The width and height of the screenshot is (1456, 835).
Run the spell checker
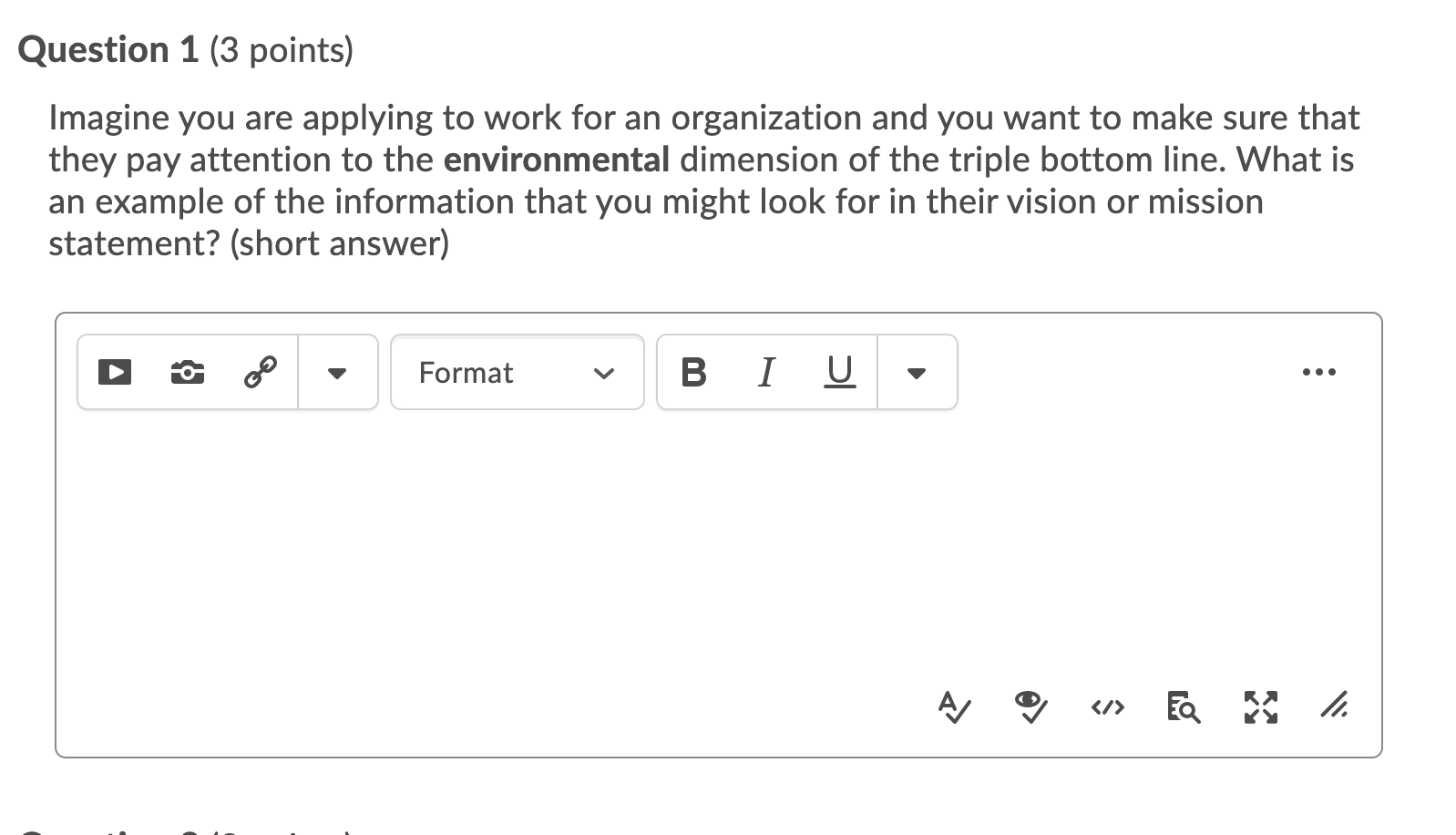(x=955, y=708)
